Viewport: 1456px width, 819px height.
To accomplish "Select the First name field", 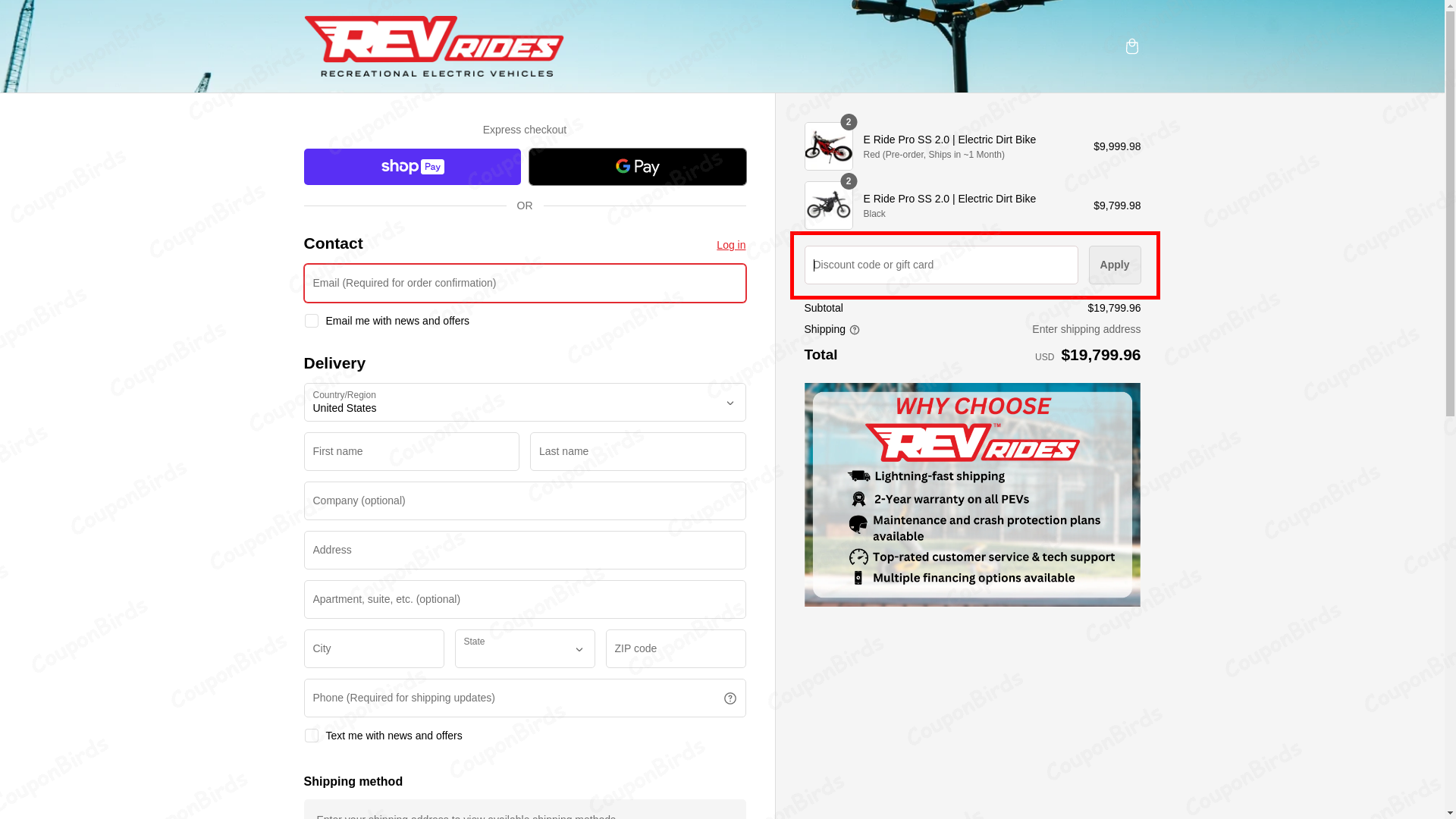I will pos(411,452).
